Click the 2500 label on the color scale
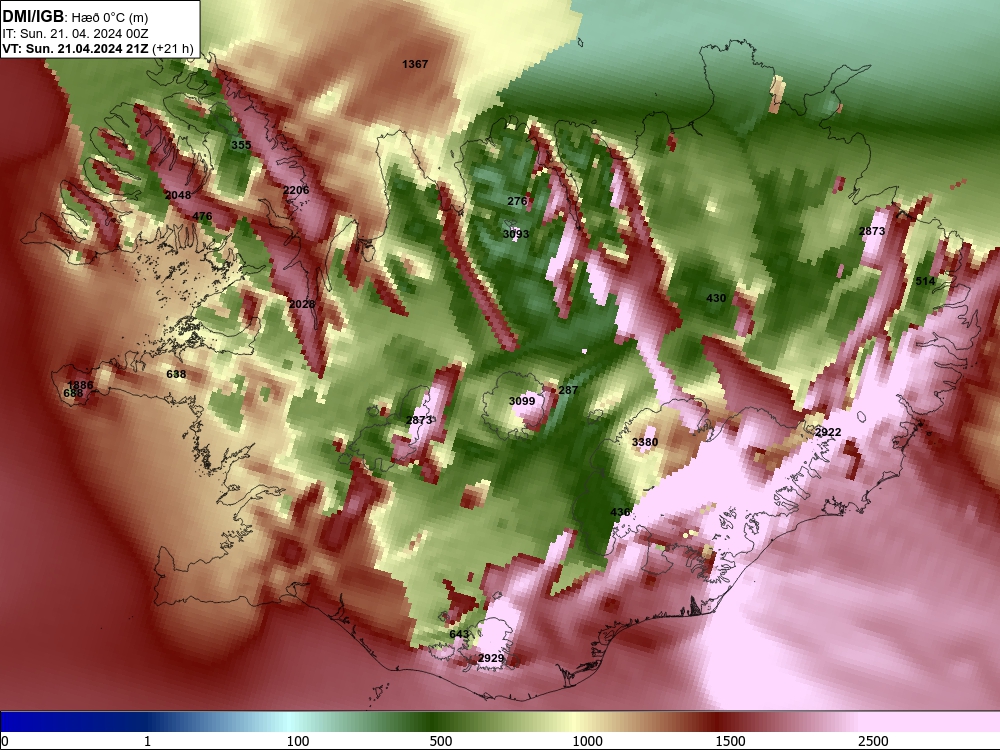 [x=873, y=741]
